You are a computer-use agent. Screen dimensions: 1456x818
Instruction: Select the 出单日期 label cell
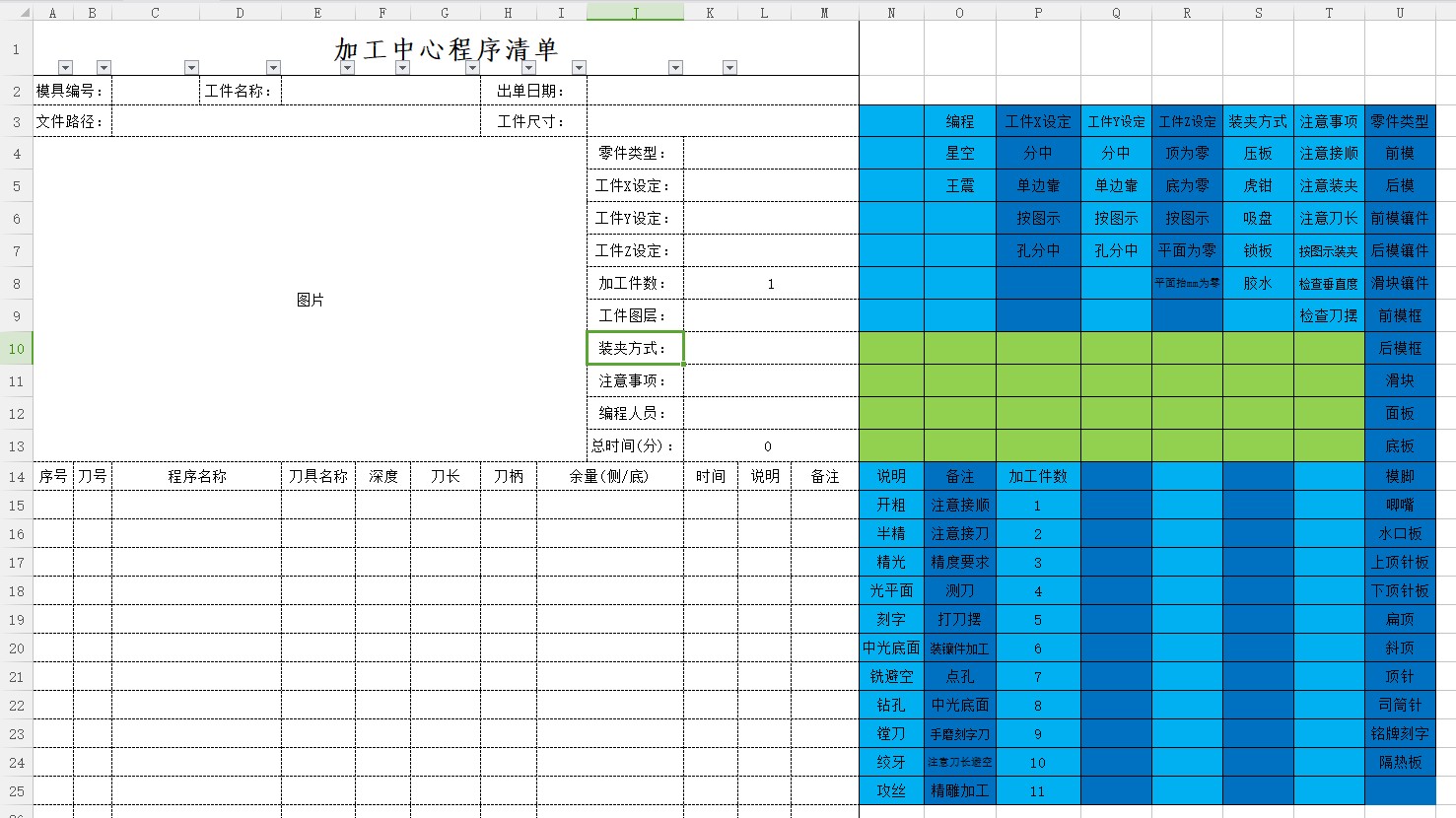pyautogui.click(x=533, y=91)
